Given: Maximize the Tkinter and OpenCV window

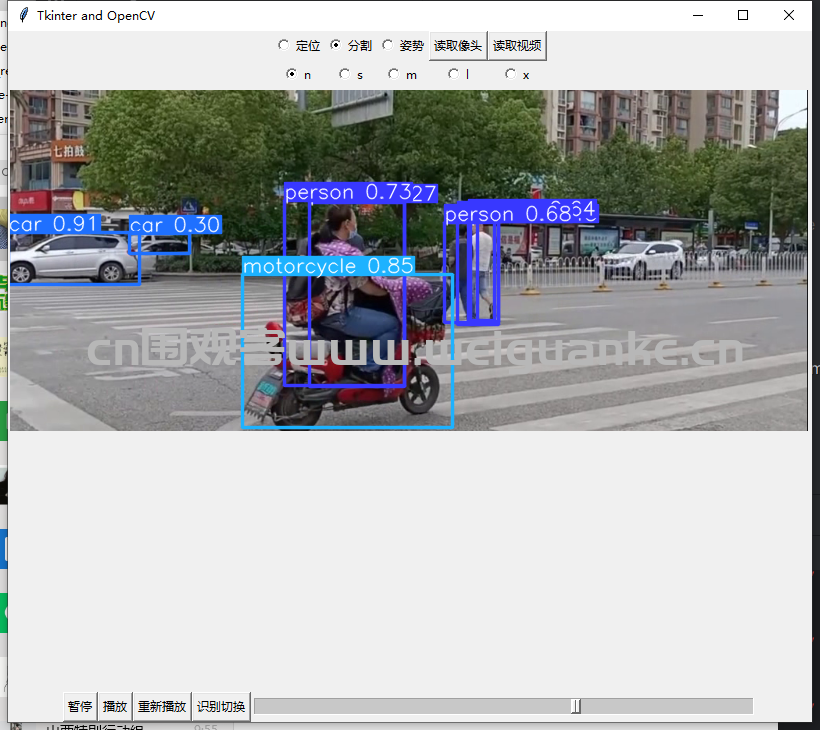Looking at the screenshot, I should [743, 15].
